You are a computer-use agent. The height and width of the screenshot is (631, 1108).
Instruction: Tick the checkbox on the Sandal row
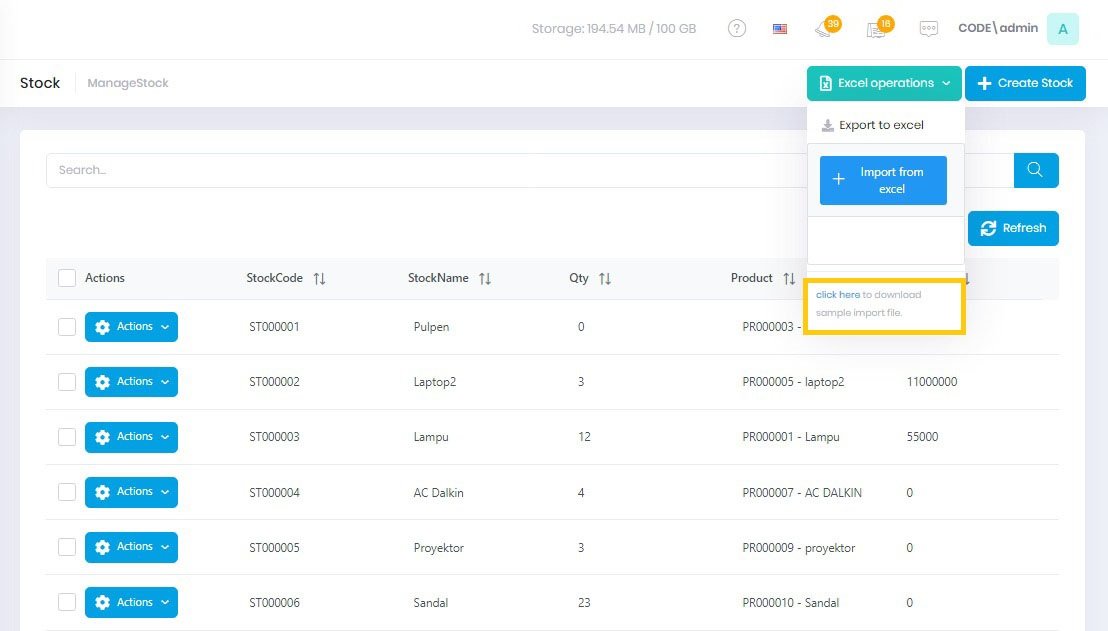click(67, 602)
